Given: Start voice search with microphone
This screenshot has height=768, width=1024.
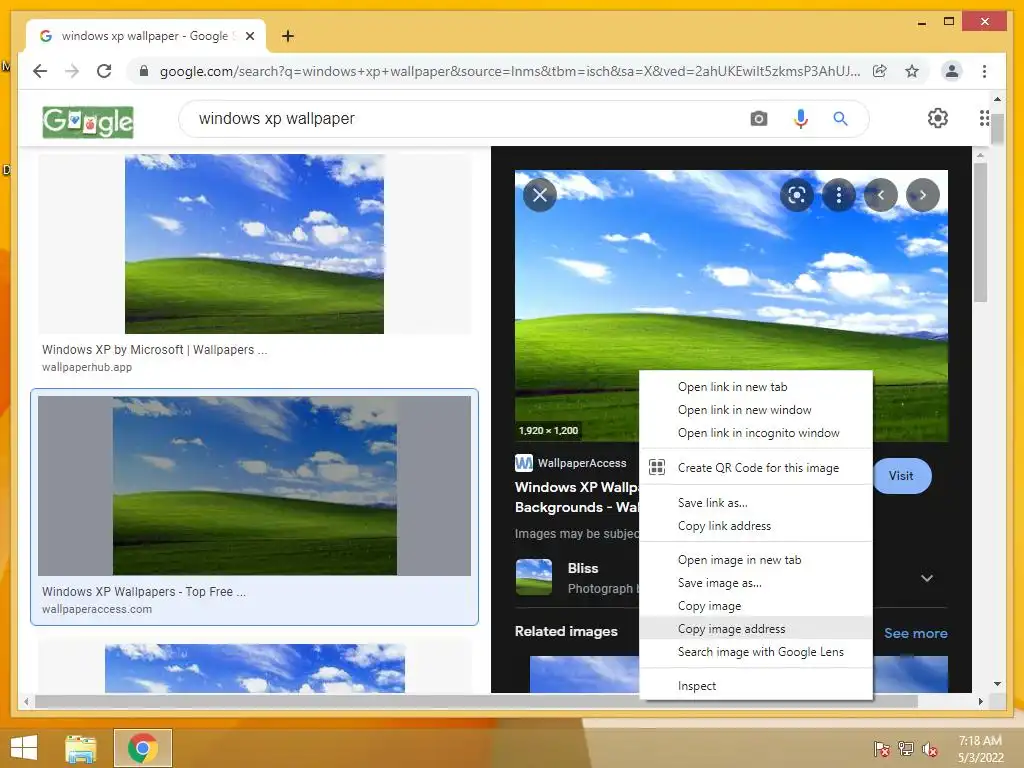Looking at the screenshot, I should coord(801,119).
